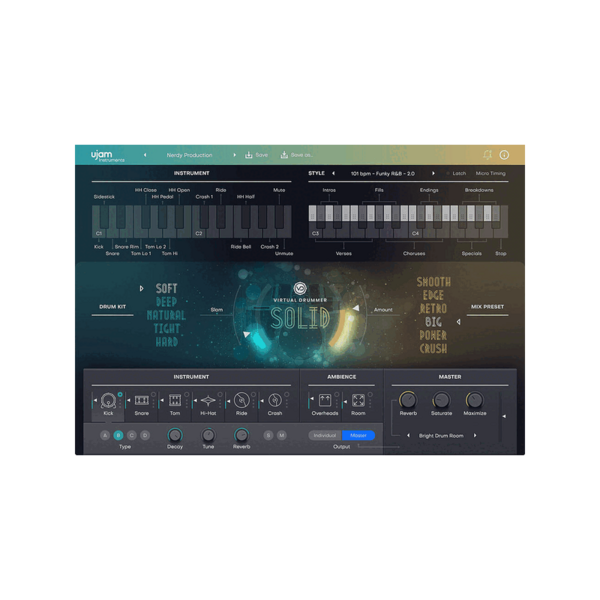Select the Kick drum icon
The height and width of the screenshot is (600, 600).
pos(108,401)
